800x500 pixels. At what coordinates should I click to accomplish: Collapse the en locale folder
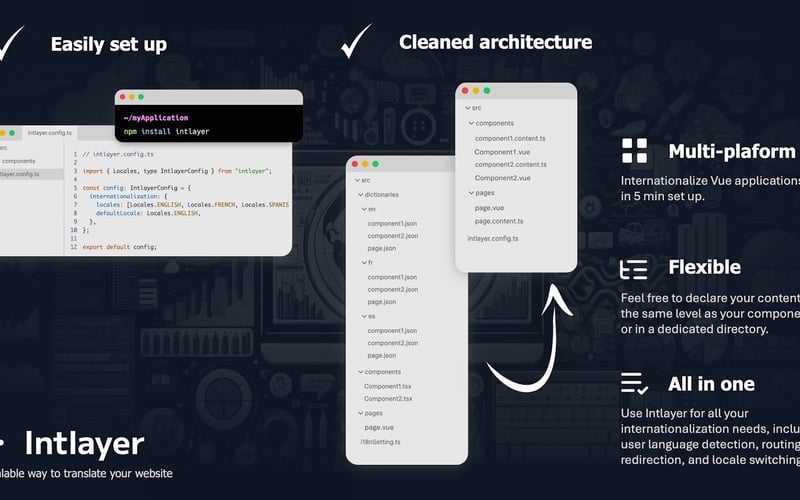364,209
